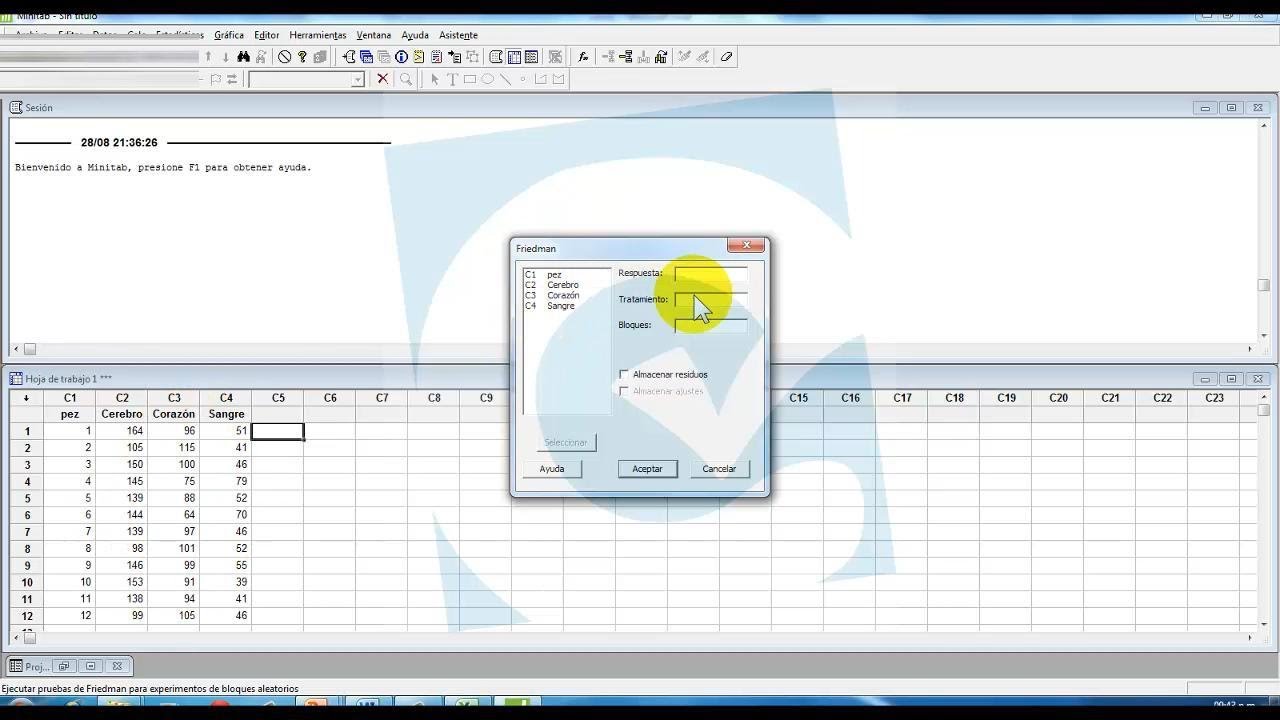
Task: Select the line drawing tool
Action: (x=505, y=79)
